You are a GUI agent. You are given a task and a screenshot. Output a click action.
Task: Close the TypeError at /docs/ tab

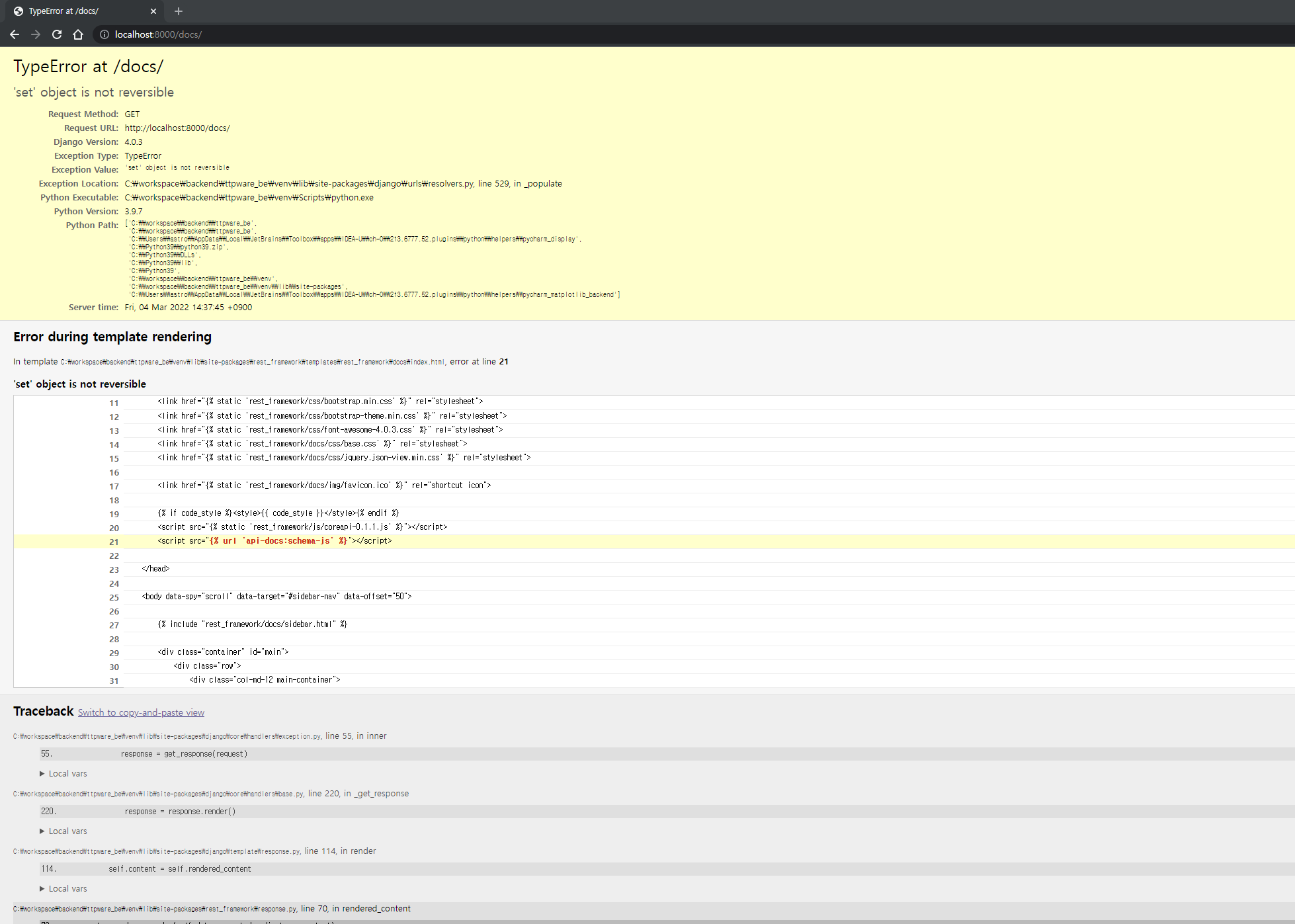coord(153,11)
